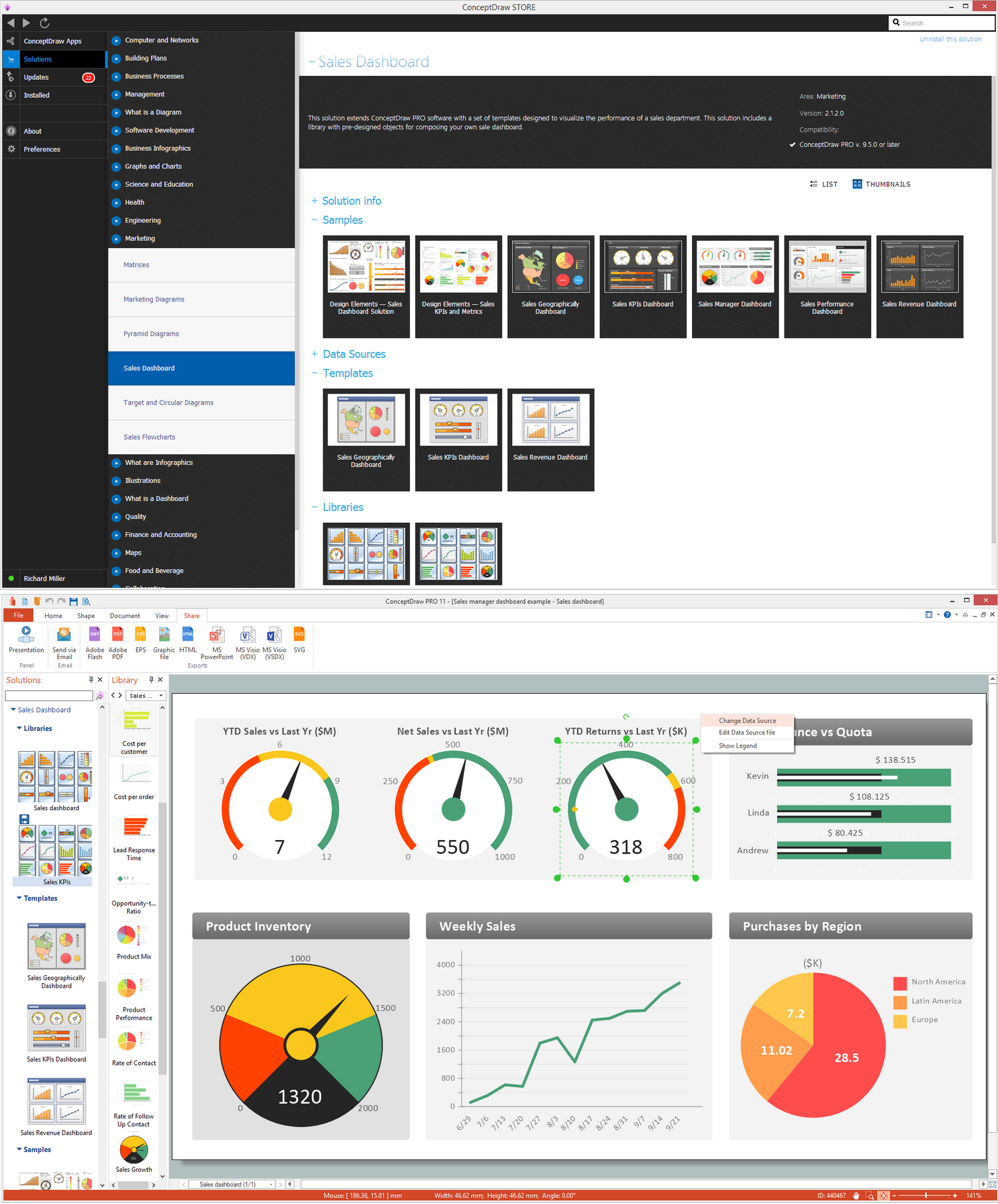
Task: Select Sales Growth library item
Action: click(x=134, y=1155)
